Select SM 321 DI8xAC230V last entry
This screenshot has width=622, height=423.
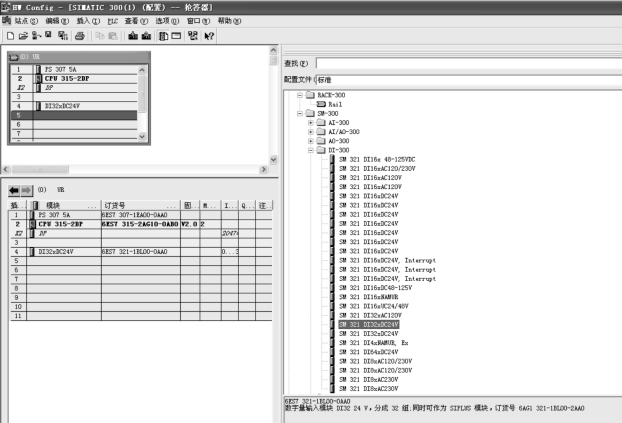pos(369,388)
